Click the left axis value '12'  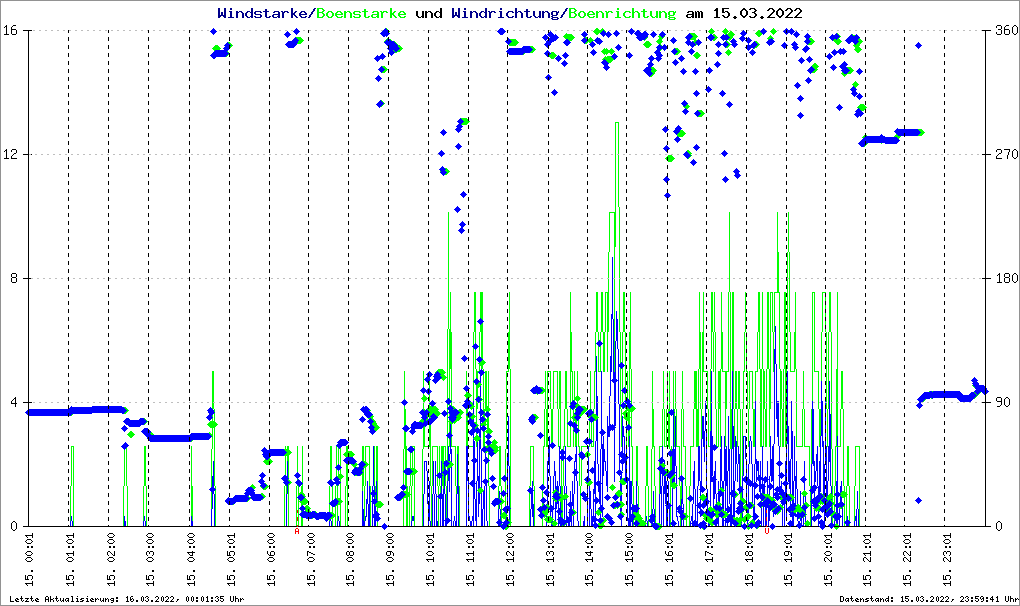[14, 154]
